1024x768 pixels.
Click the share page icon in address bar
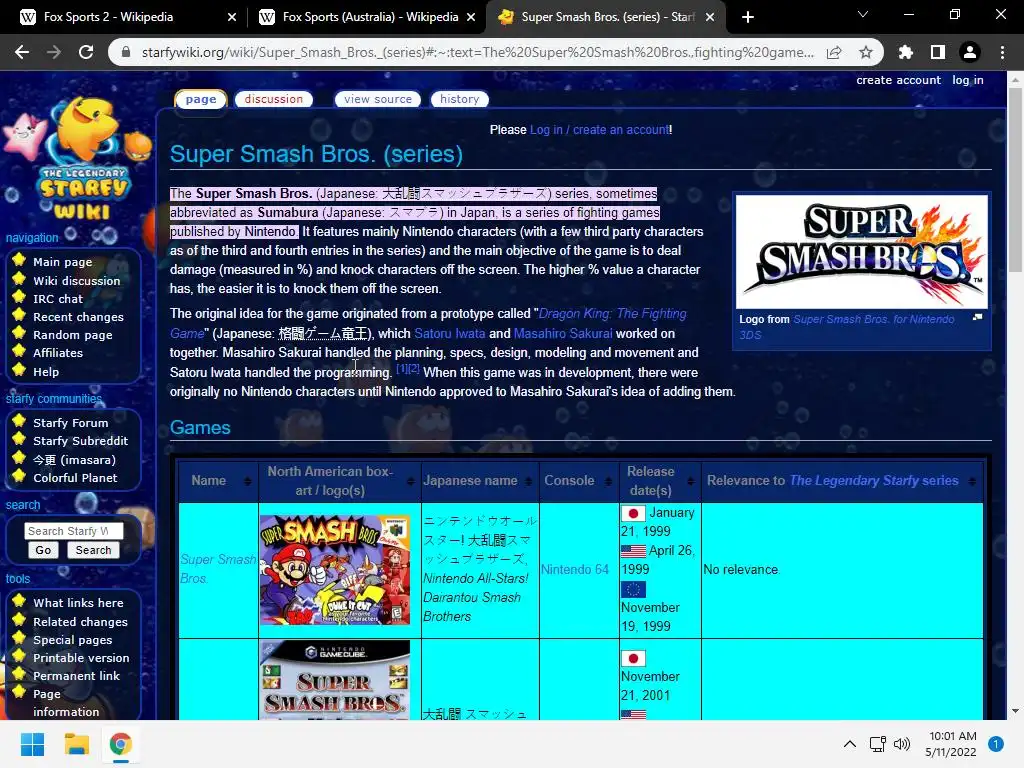(x=834, y=52)
